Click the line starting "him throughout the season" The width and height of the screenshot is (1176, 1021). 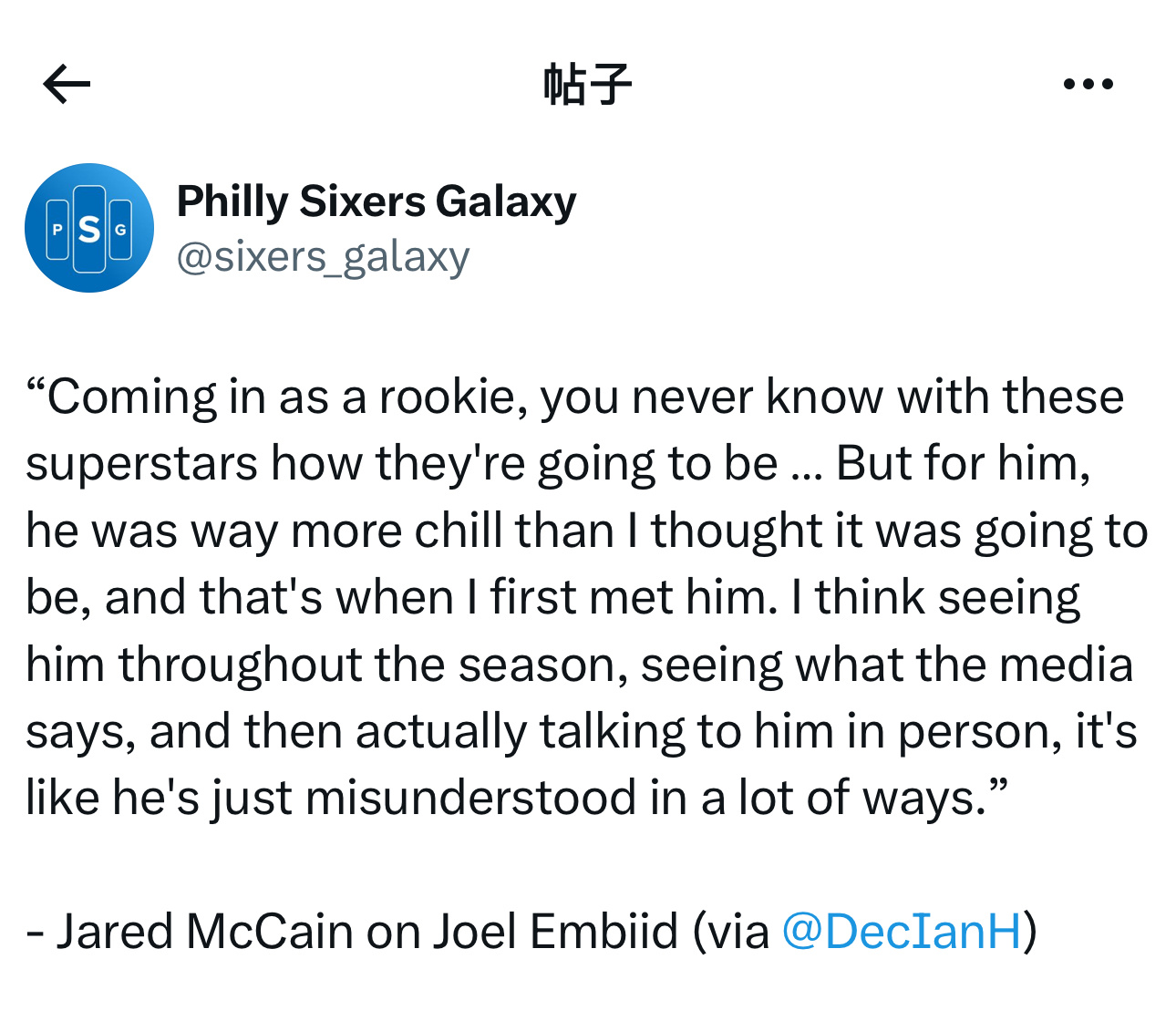580,665
